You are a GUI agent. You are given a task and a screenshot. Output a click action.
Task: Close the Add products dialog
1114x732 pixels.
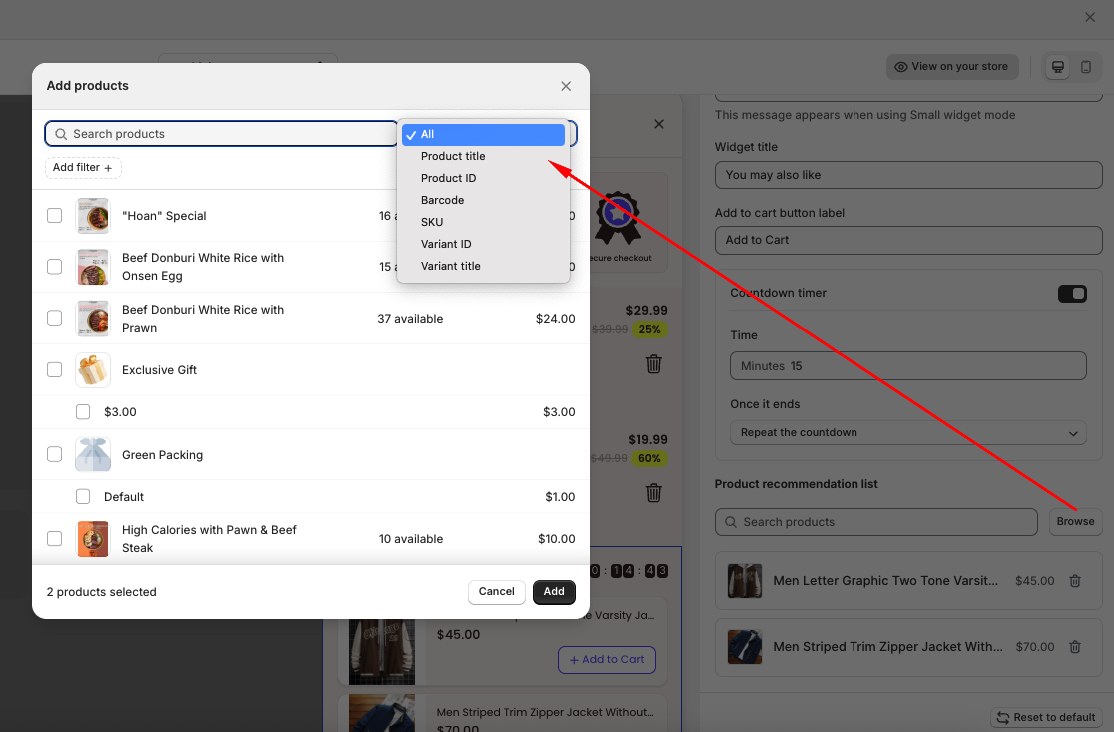point(566,86)
